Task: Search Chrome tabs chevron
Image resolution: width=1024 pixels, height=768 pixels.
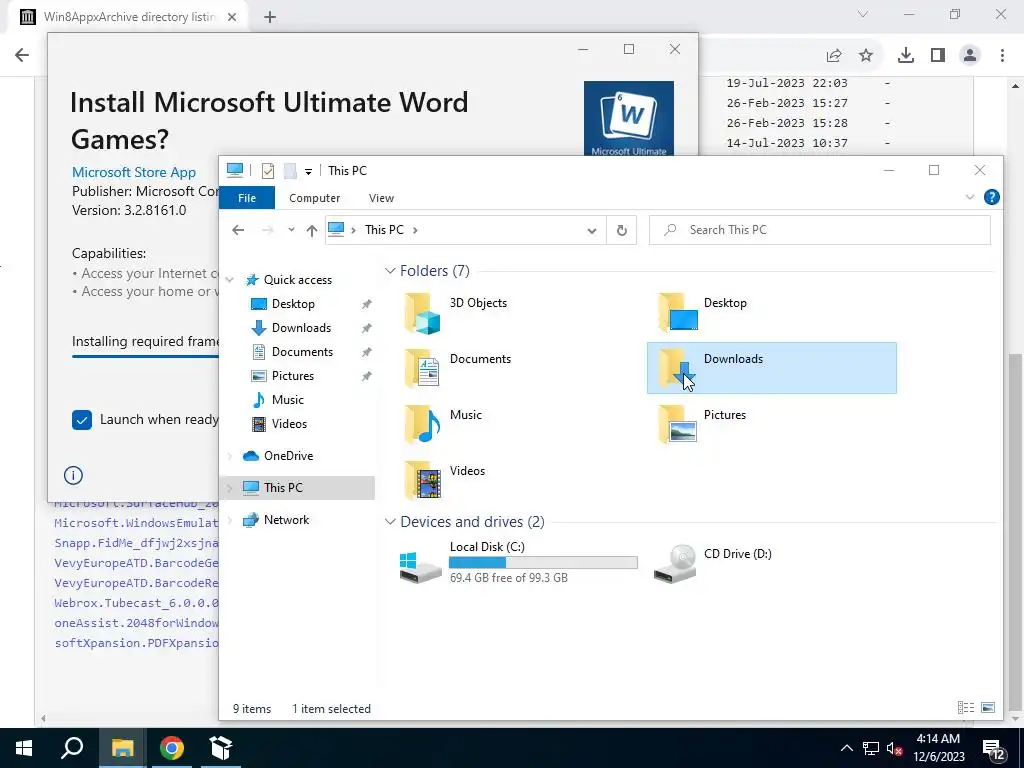Action: (x=863, y=14)
